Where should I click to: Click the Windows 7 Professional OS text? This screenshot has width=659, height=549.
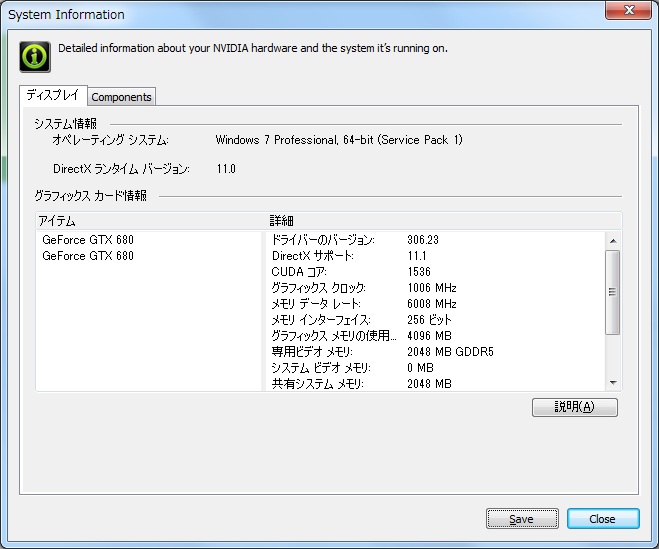click(339, 140)
